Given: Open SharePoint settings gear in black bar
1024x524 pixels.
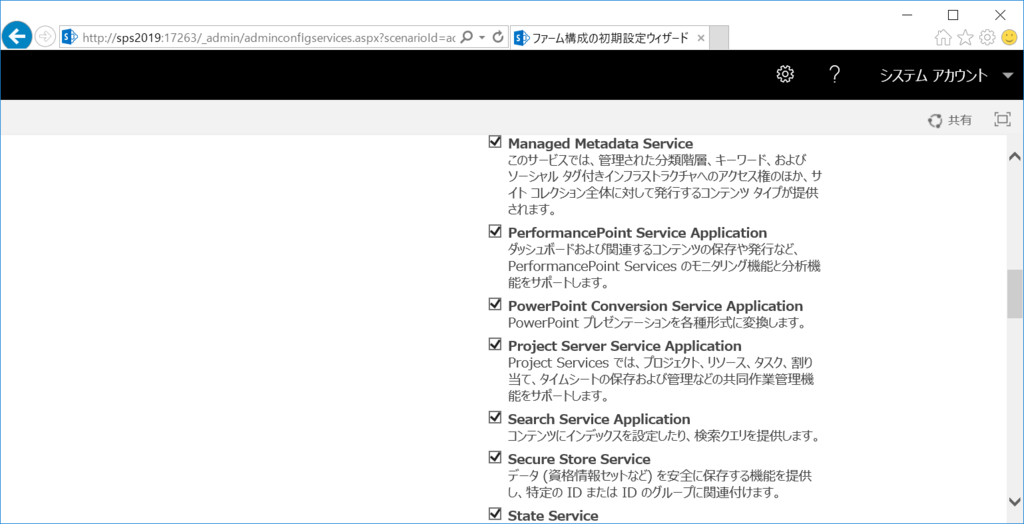Looking at the screenshot, I should coord(784,74).
